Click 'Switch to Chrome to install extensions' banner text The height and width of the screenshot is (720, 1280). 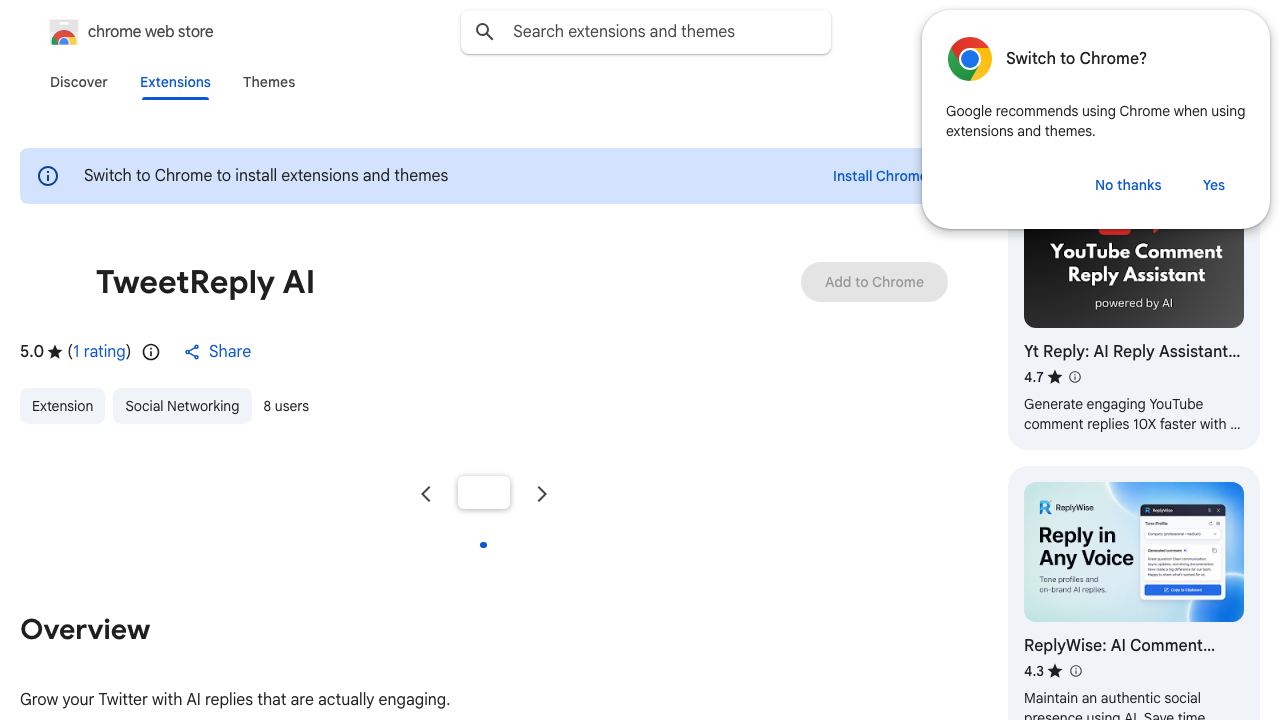point(266,176)
